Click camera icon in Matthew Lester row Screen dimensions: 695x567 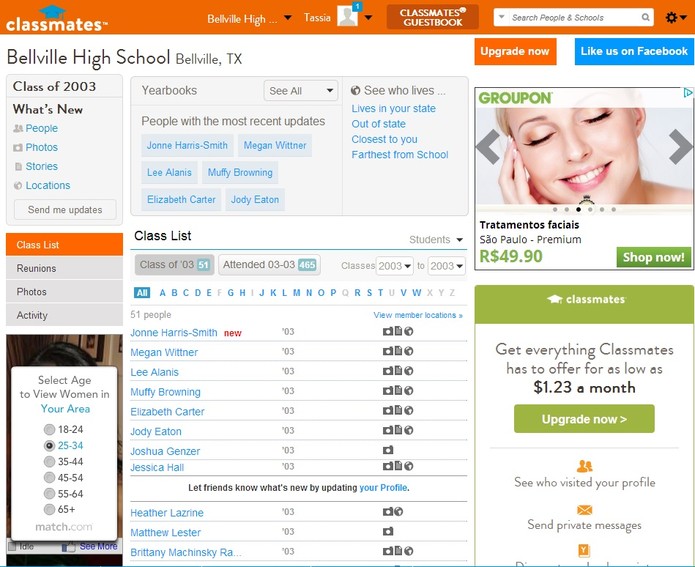(x=388, y=531)
